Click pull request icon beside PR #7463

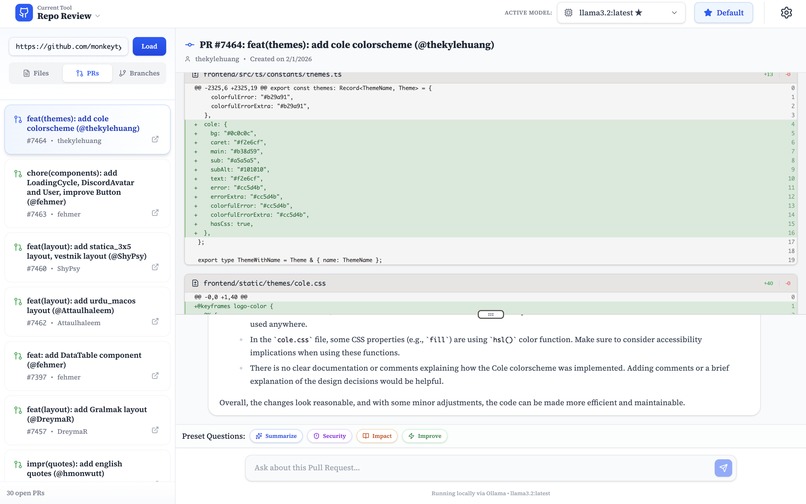(x=18, y=174)
